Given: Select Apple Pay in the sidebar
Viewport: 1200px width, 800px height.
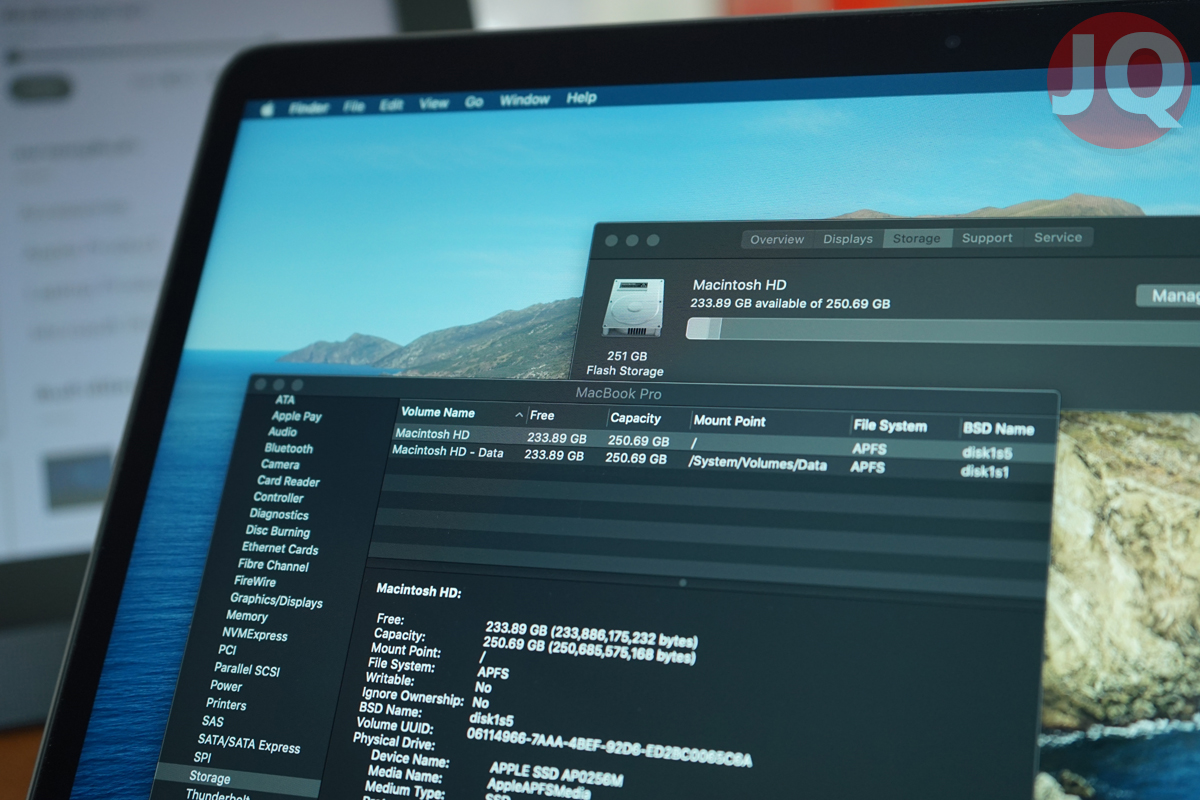Looking at the screenshot, I should click(x=297, y=416).
